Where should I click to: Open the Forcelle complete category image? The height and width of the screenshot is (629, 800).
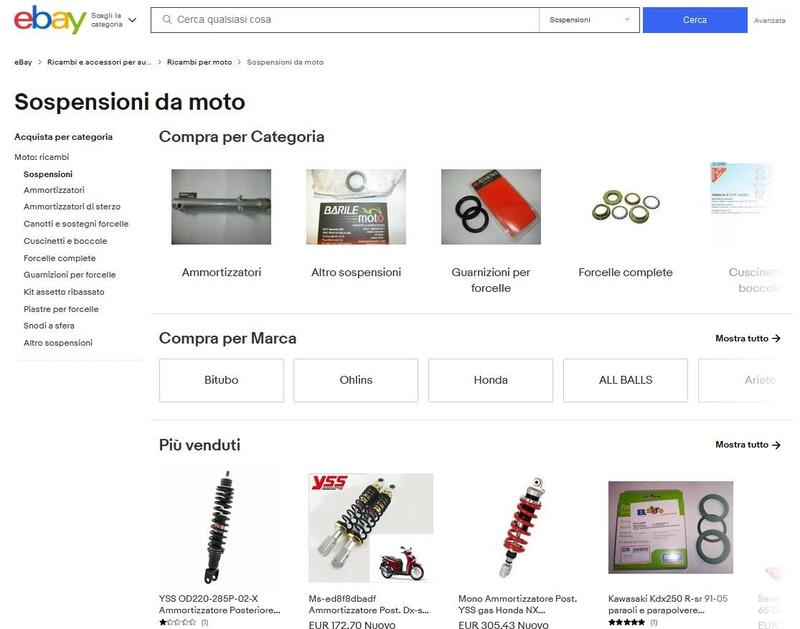click(626, 207)
